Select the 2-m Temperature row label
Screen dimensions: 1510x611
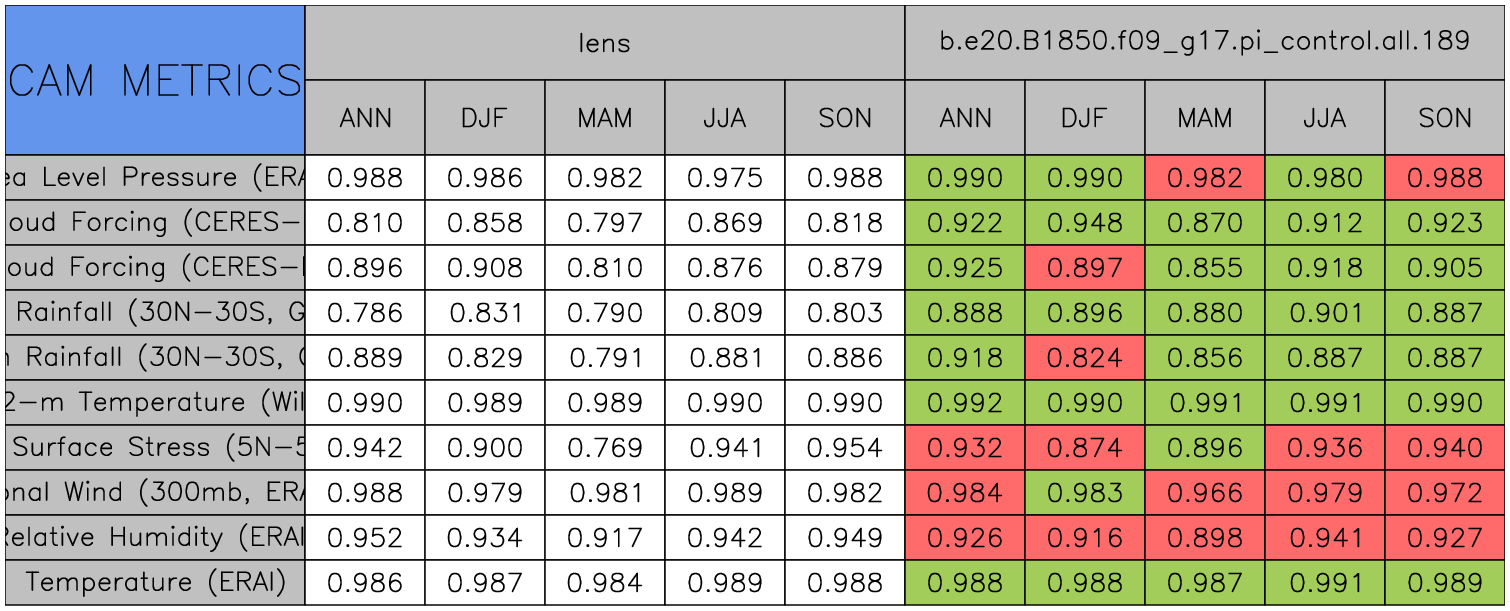[155, 403]
